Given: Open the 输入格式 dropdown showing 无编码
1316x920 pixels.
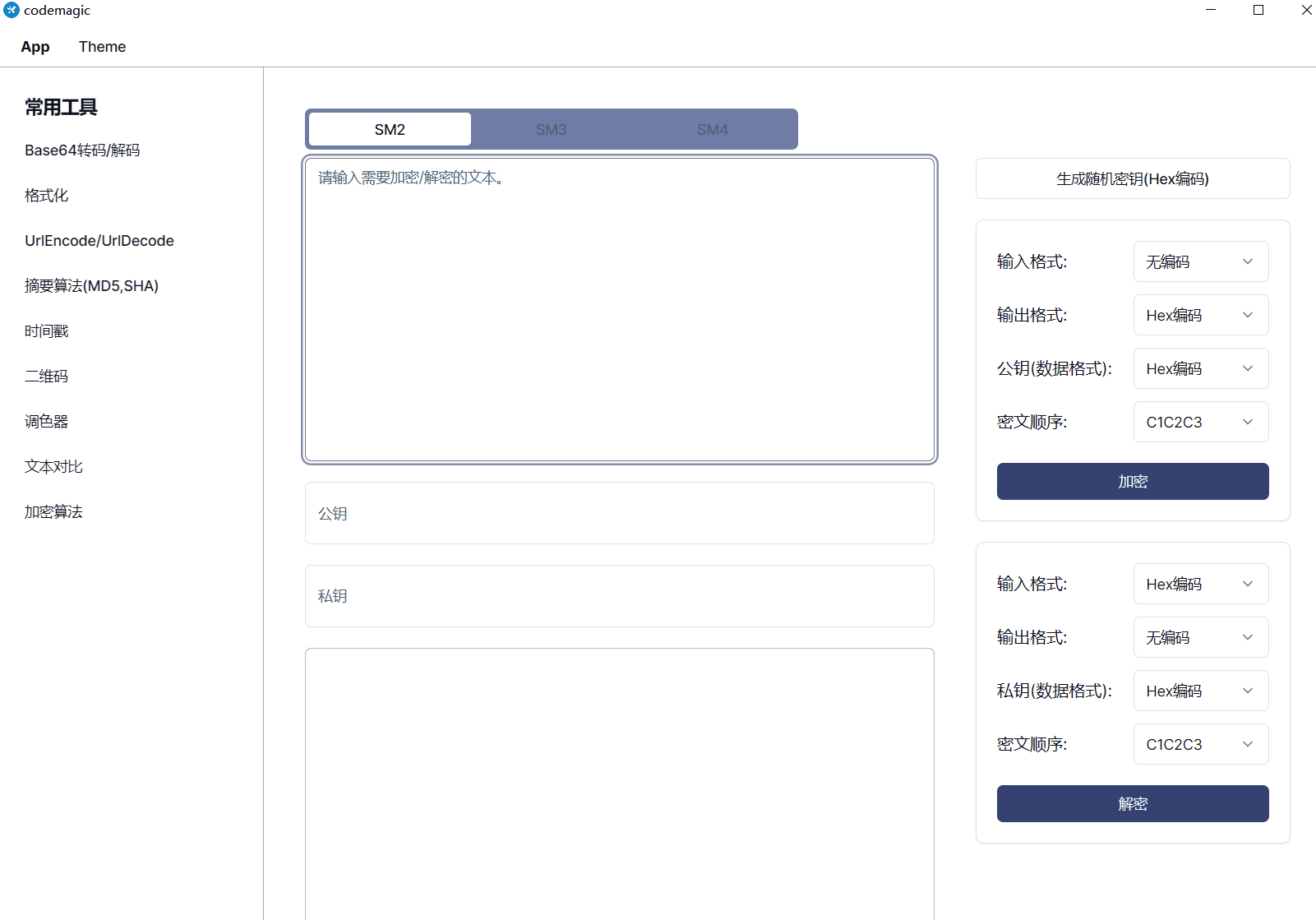Looking at the screenshot, I should (x=1200, y=261).
